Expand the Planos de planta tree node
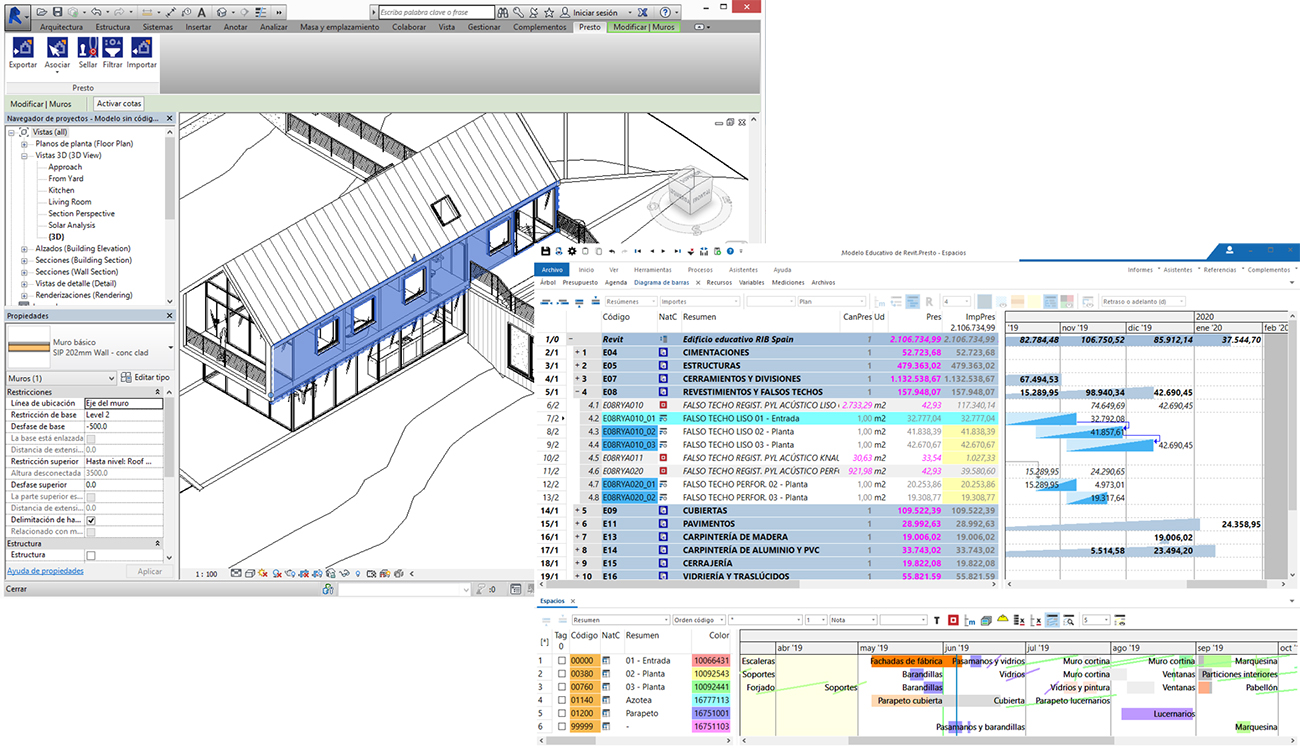 coord(24,144)
